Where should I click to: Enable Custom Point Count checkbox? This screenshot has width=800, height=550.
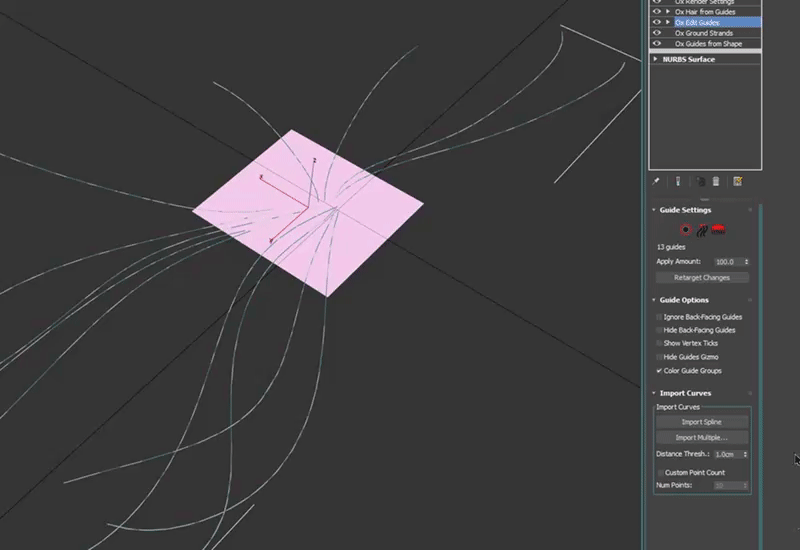pos(658,473)
